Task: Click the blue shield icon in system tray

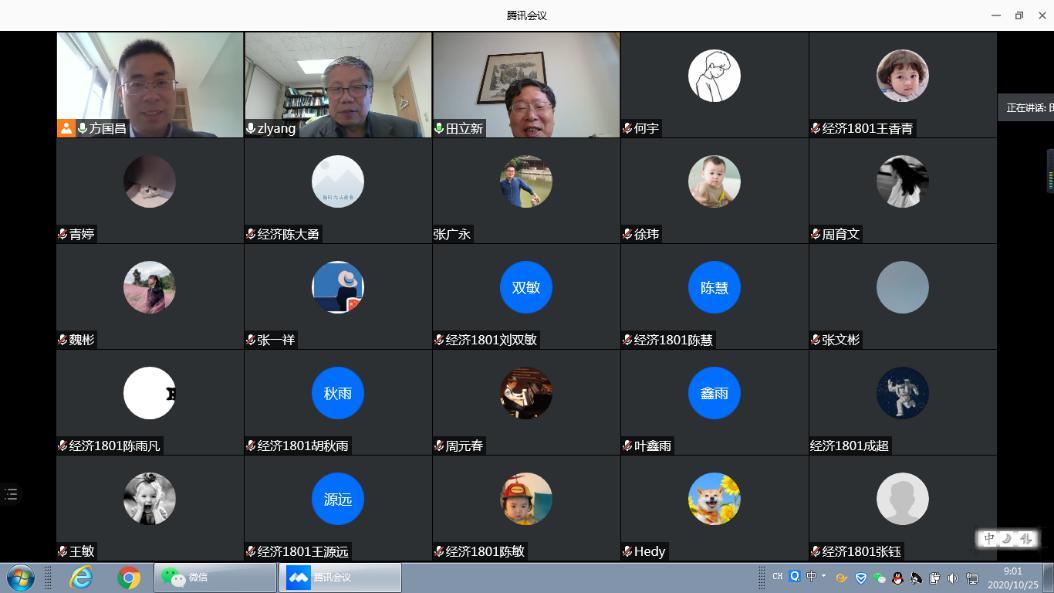Action: tap(861, 578)
